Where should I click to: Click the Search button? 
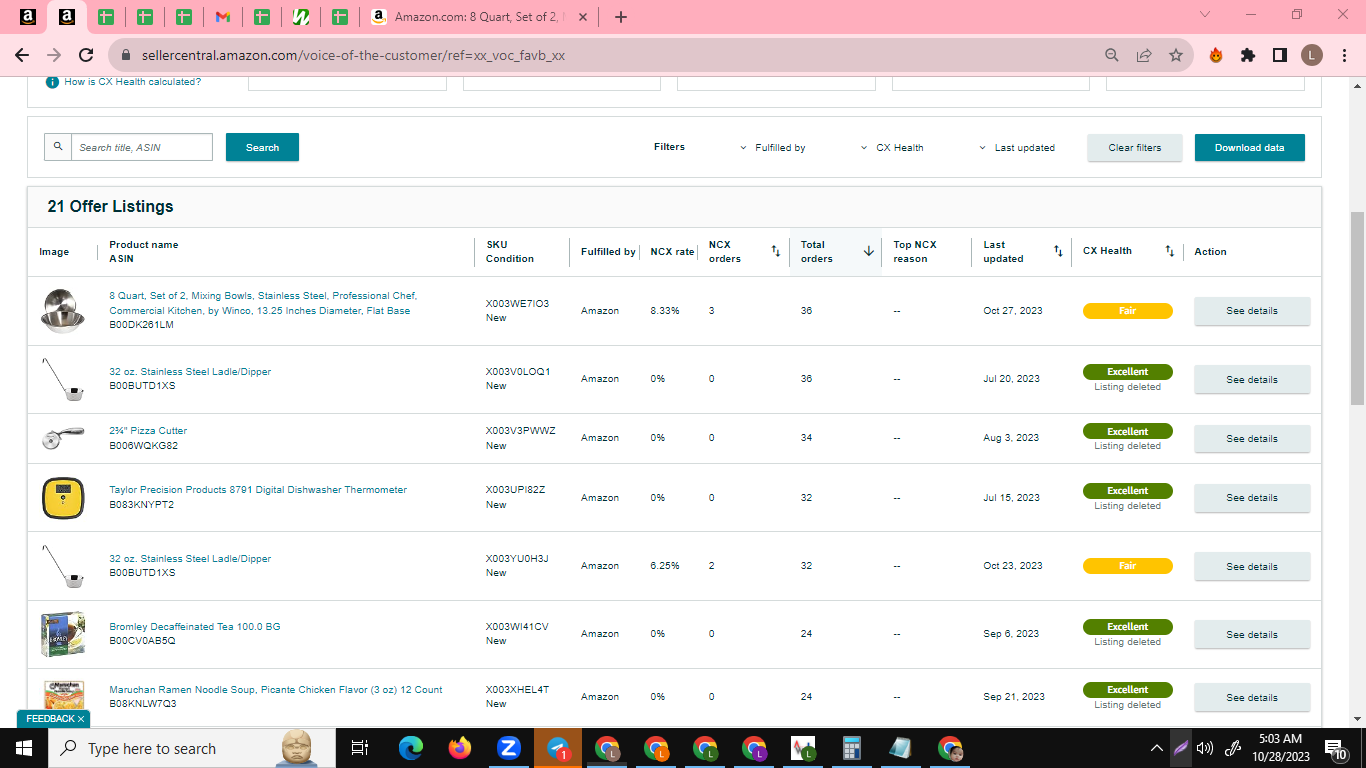point(262,147)
